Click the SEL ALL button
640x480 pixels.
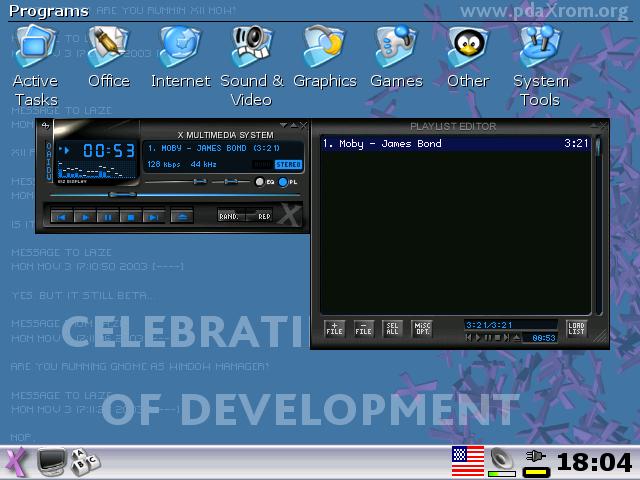click(x=392, y=329)
